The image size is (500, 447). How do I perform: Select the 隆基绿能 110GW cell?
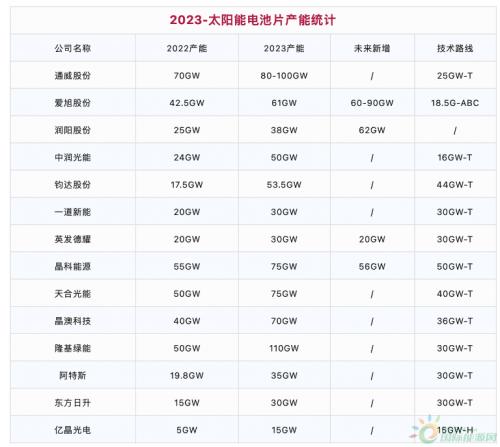pyautogui.click(x=284, y=348)
